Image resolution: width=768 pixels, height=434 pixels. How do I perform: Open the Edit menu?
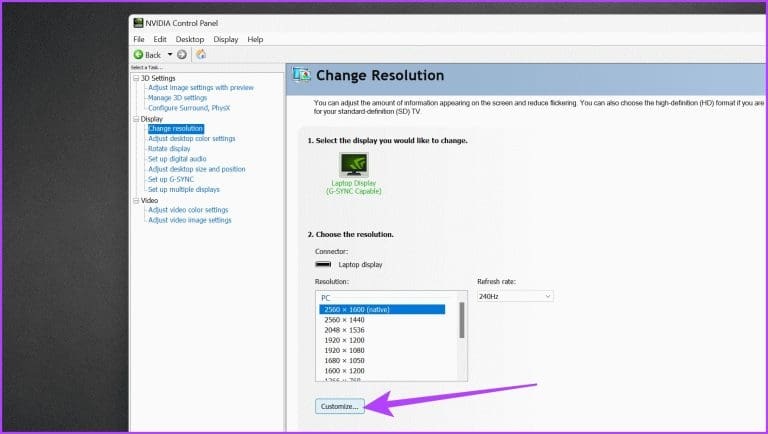160,39
